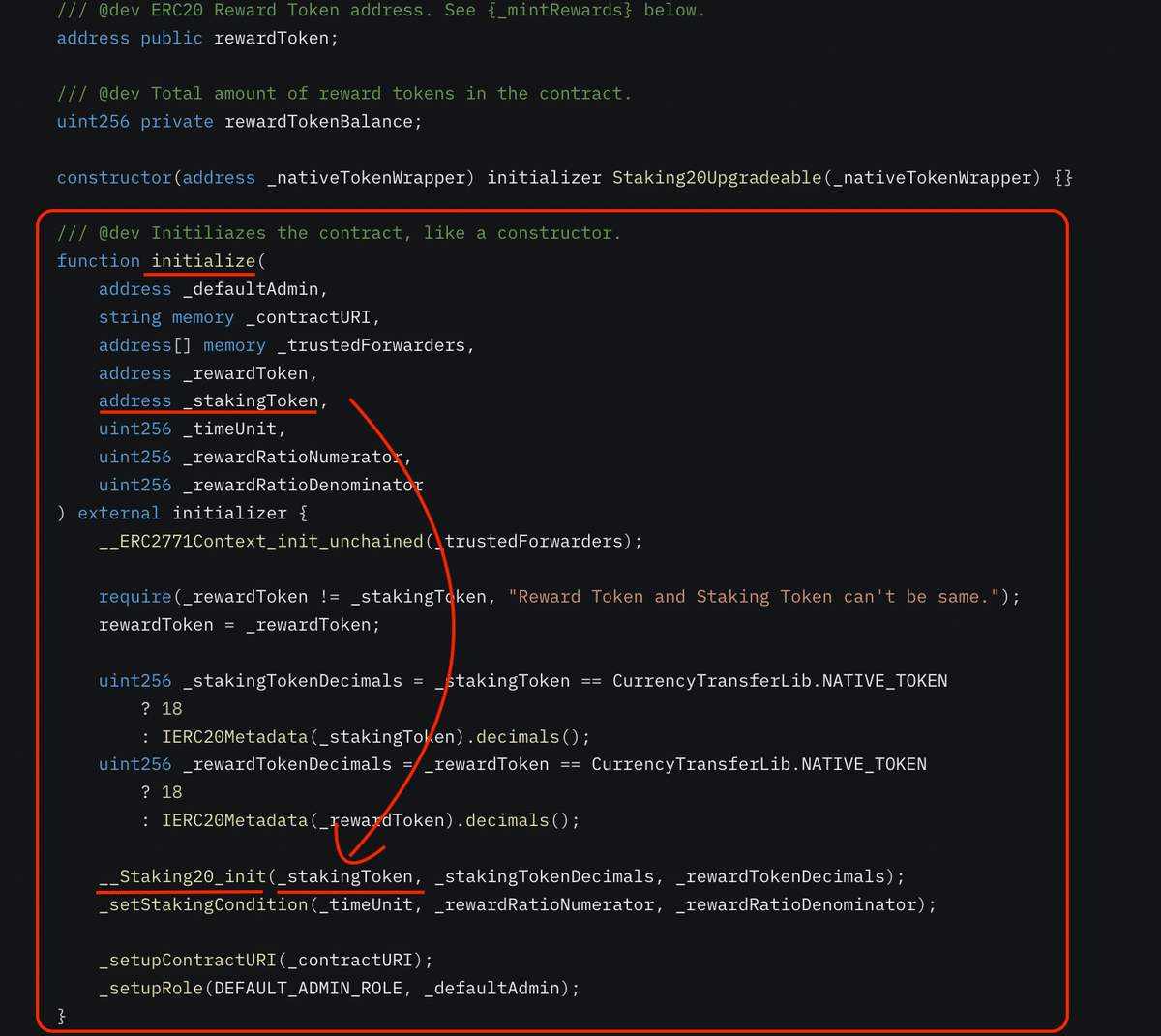Viewport: 1161px width, 1036px height.
Task: Click the _rewardTokenDecimals variable in its uint256 declaration
Action: (287, 764)
